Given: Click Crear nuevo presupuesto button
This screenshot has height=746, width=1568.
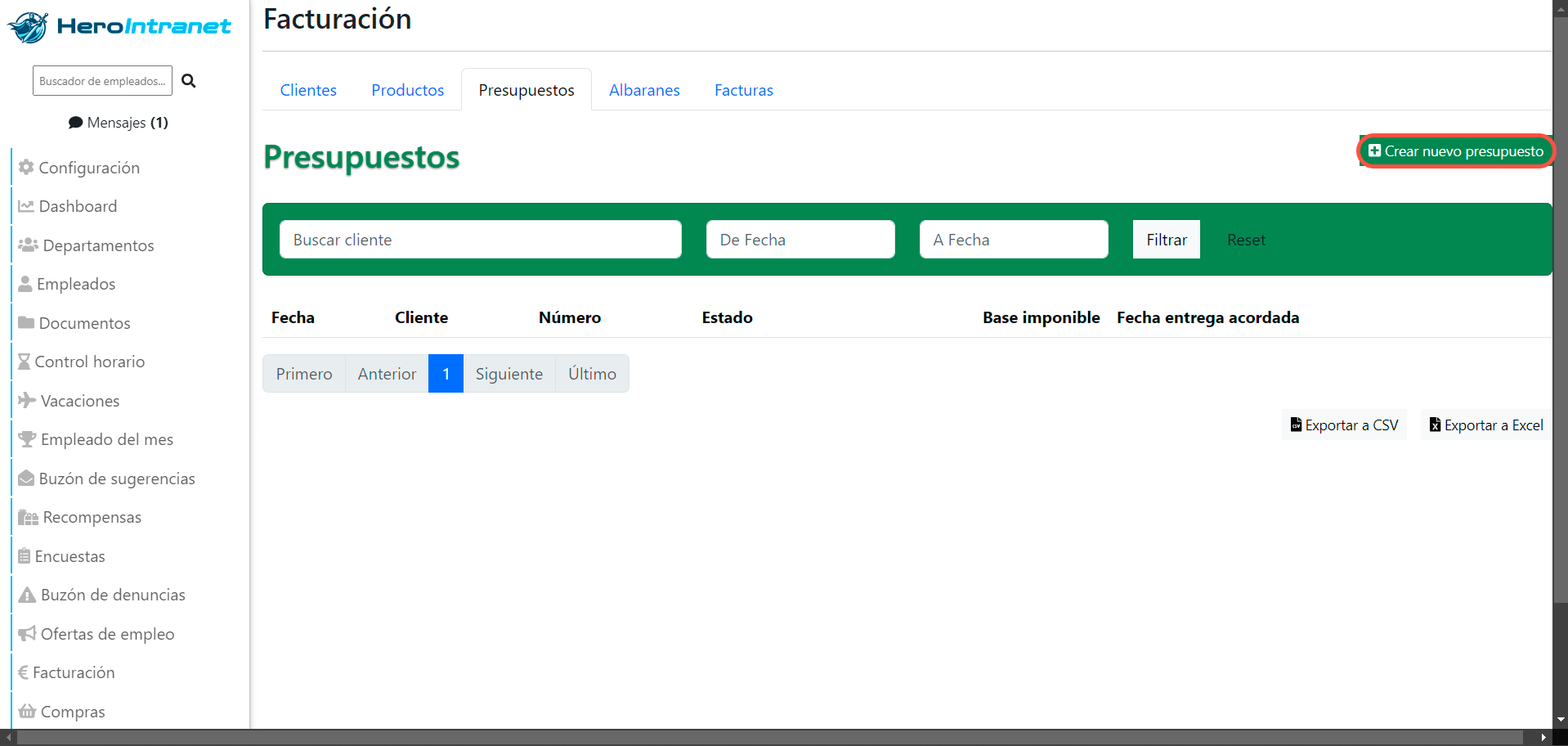Looking at the screenshot, I should point(1455,151).
